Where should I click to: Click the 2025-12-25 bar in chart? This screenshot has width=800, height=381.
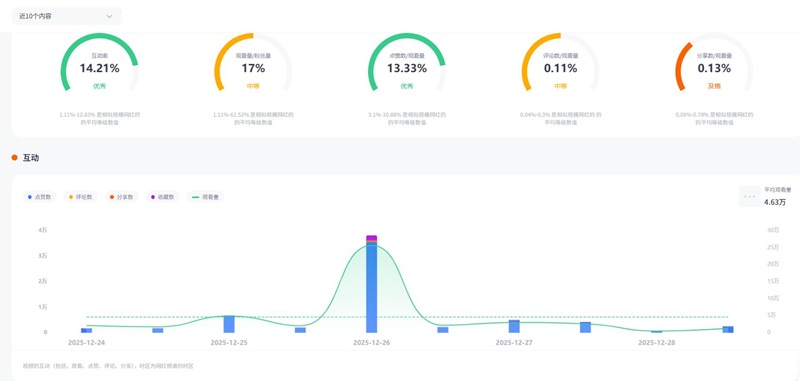[x=229, y=324]
